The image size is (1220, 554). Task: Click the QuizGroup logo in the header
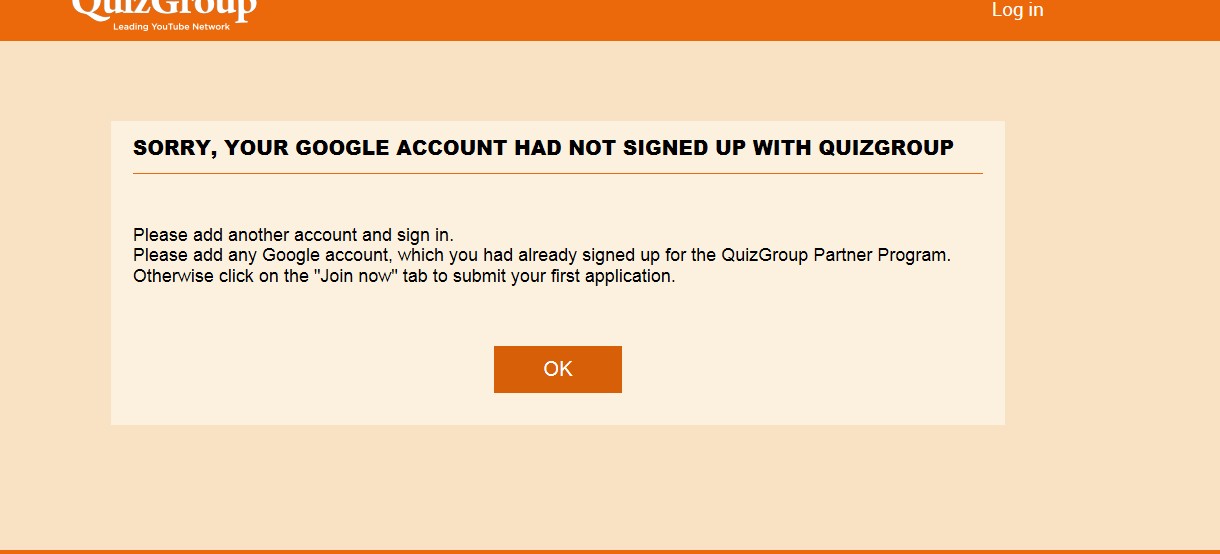tap(164, 8)
